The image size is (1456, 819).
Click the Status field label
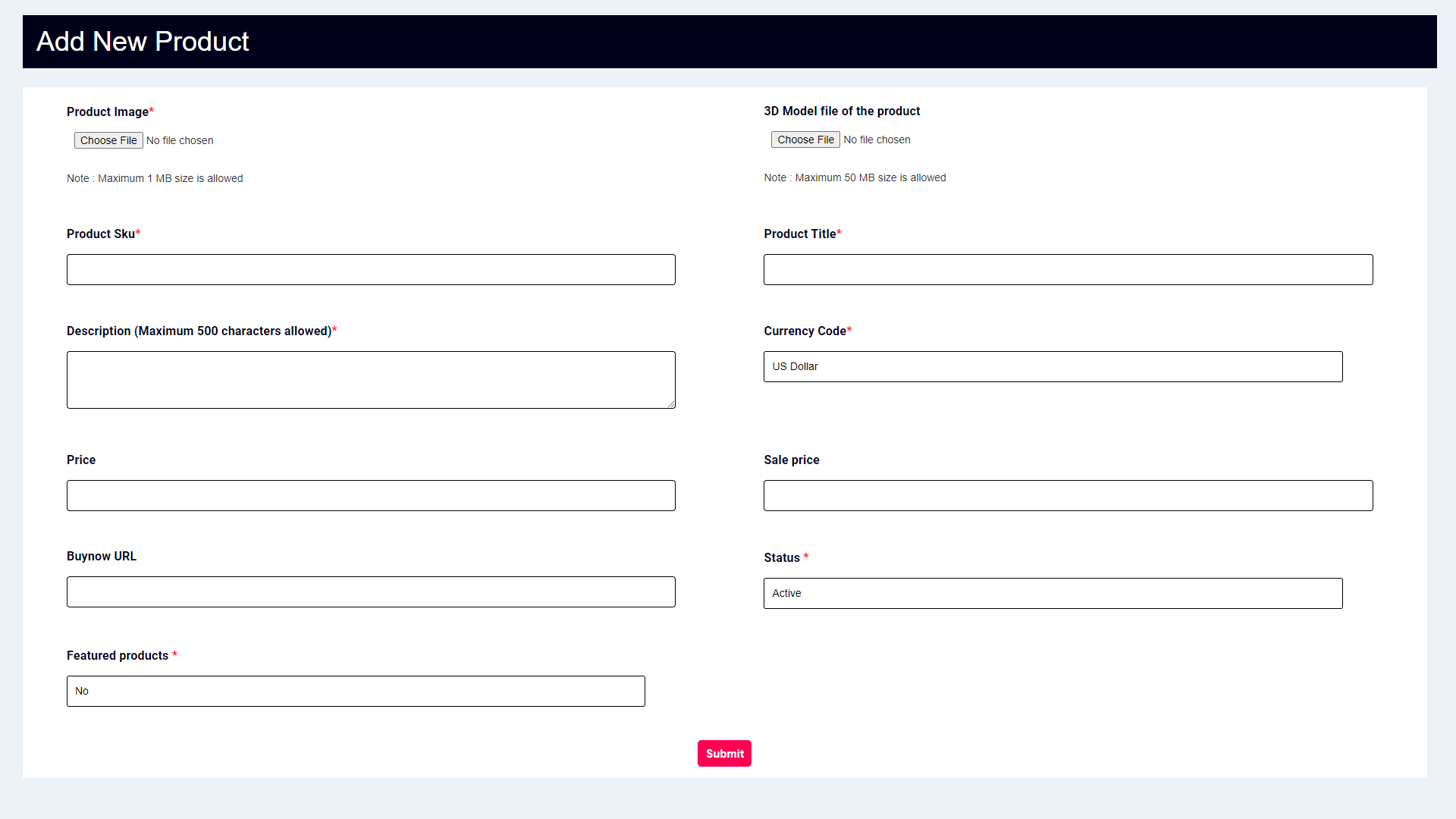tap(782, 557)
